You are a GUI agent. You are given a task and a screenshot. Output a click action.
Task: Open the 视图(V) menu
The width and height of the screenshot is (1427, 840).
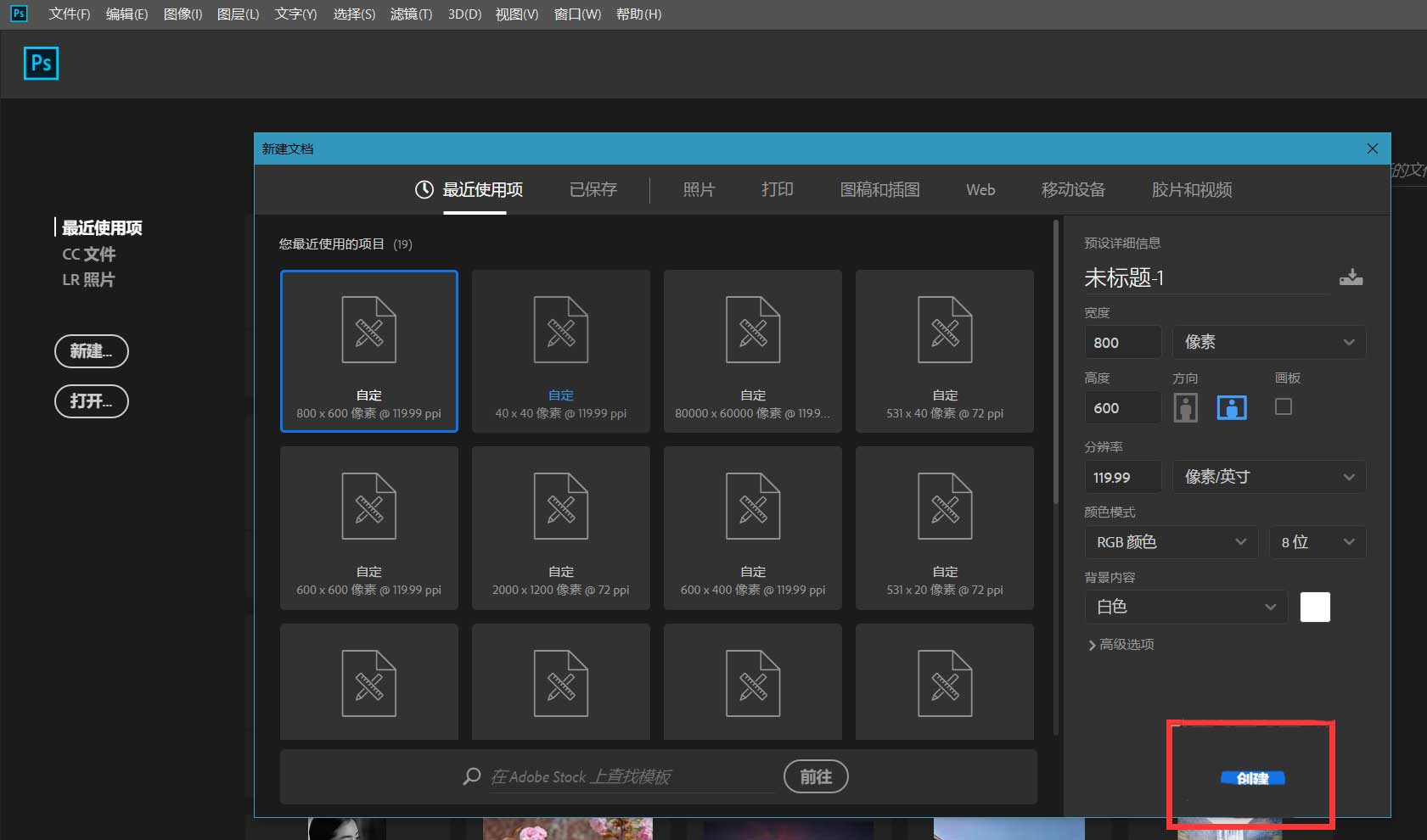point(517,14)
